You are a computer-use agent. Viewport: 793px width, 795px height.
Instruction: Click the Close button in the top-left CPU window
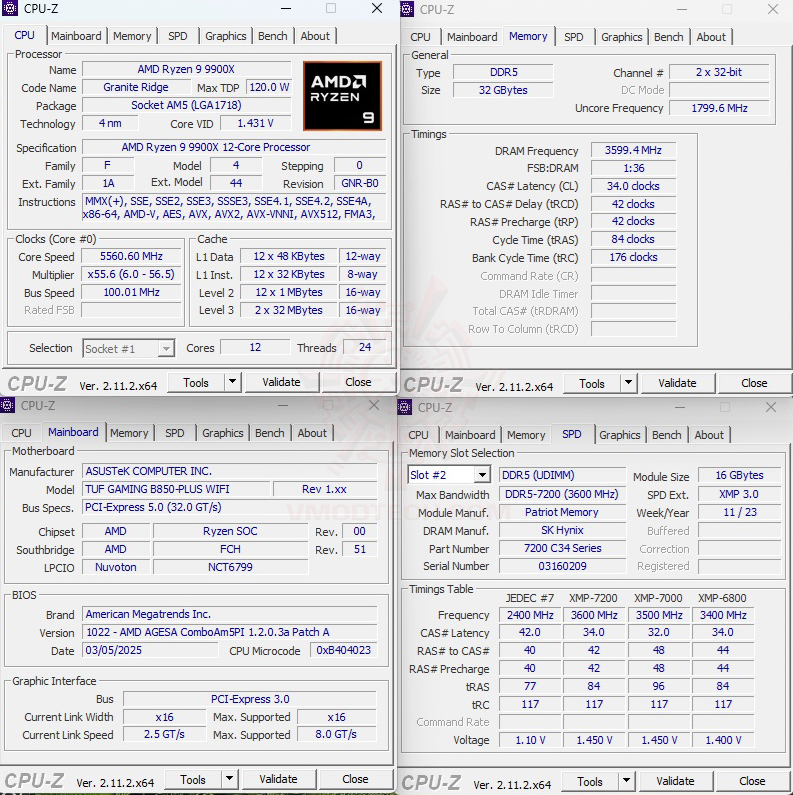tap(358, 382)
